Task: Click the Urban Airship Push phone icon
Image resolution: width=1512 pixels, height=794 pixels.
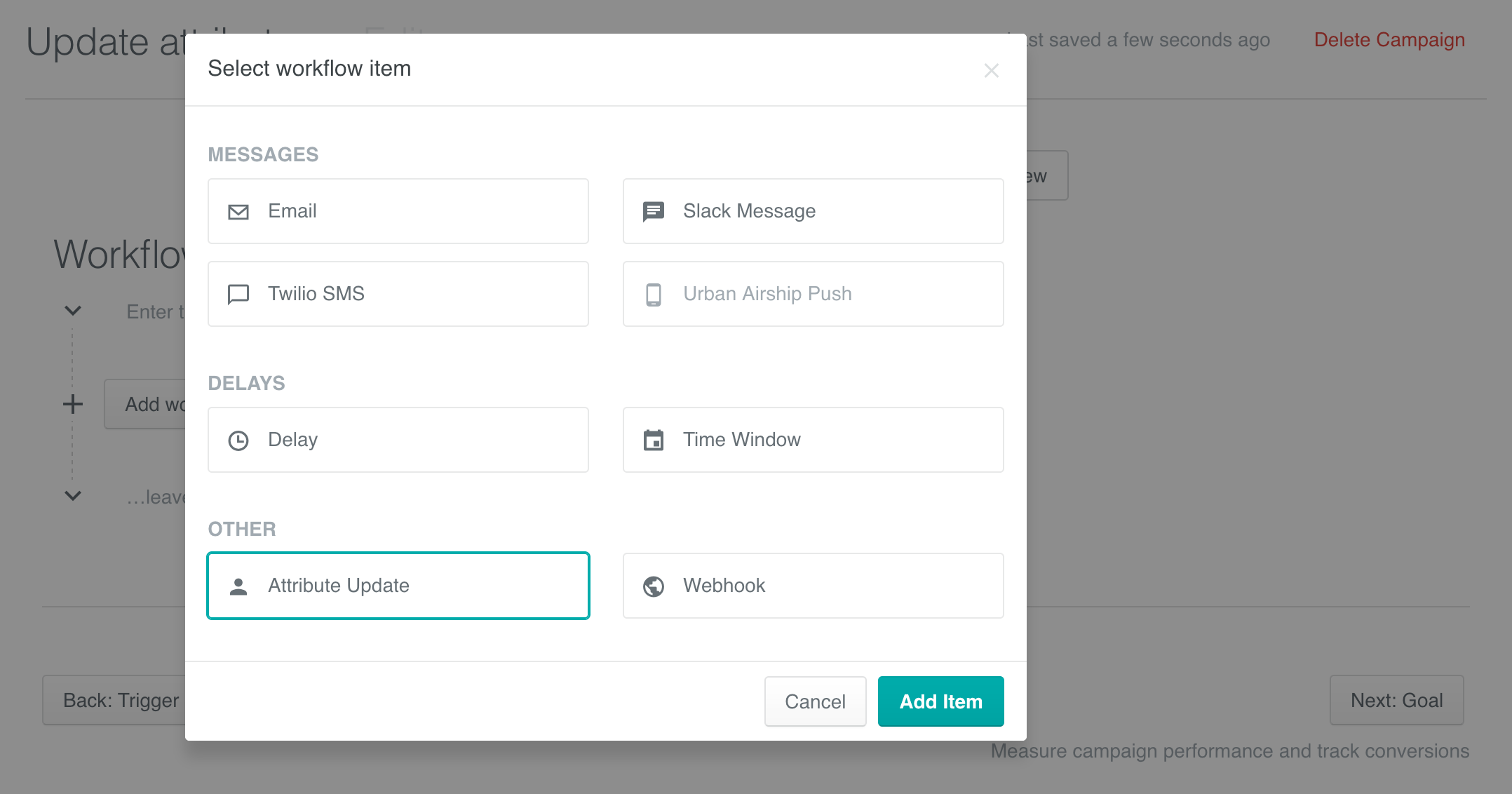Action: click(654, 294)
